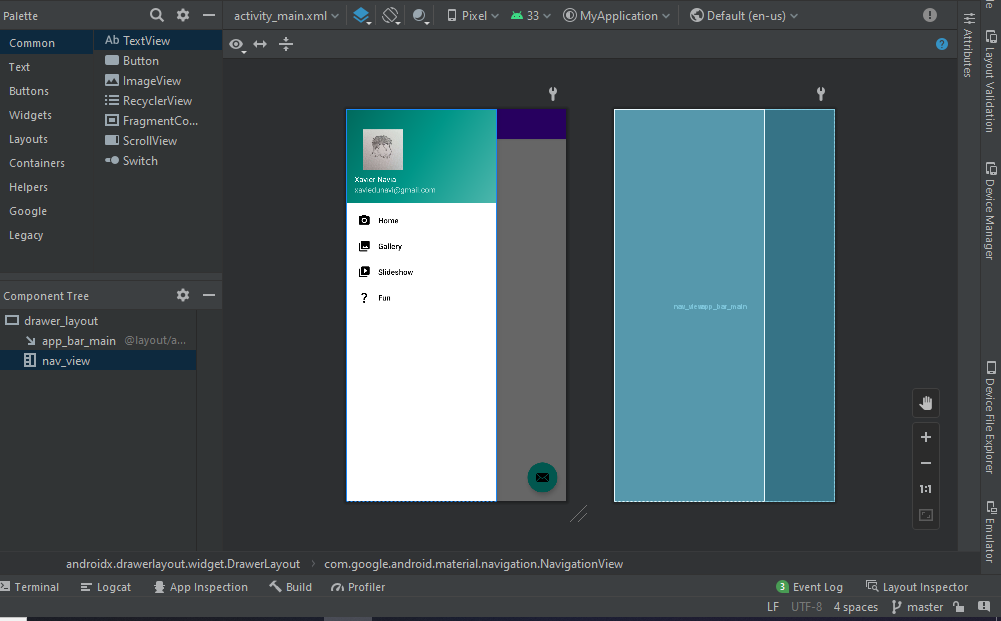Toggle view options with the eye icon
Viewport: 1001px width, 621px height.
(236, 44)
